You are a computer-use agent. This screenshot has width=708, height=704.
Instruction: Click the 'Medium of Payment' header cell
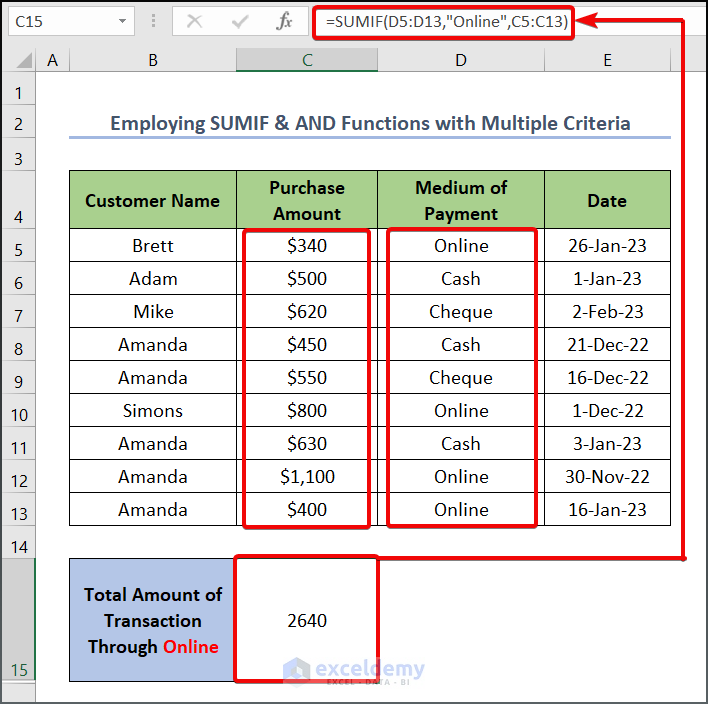tap(461, 200)
